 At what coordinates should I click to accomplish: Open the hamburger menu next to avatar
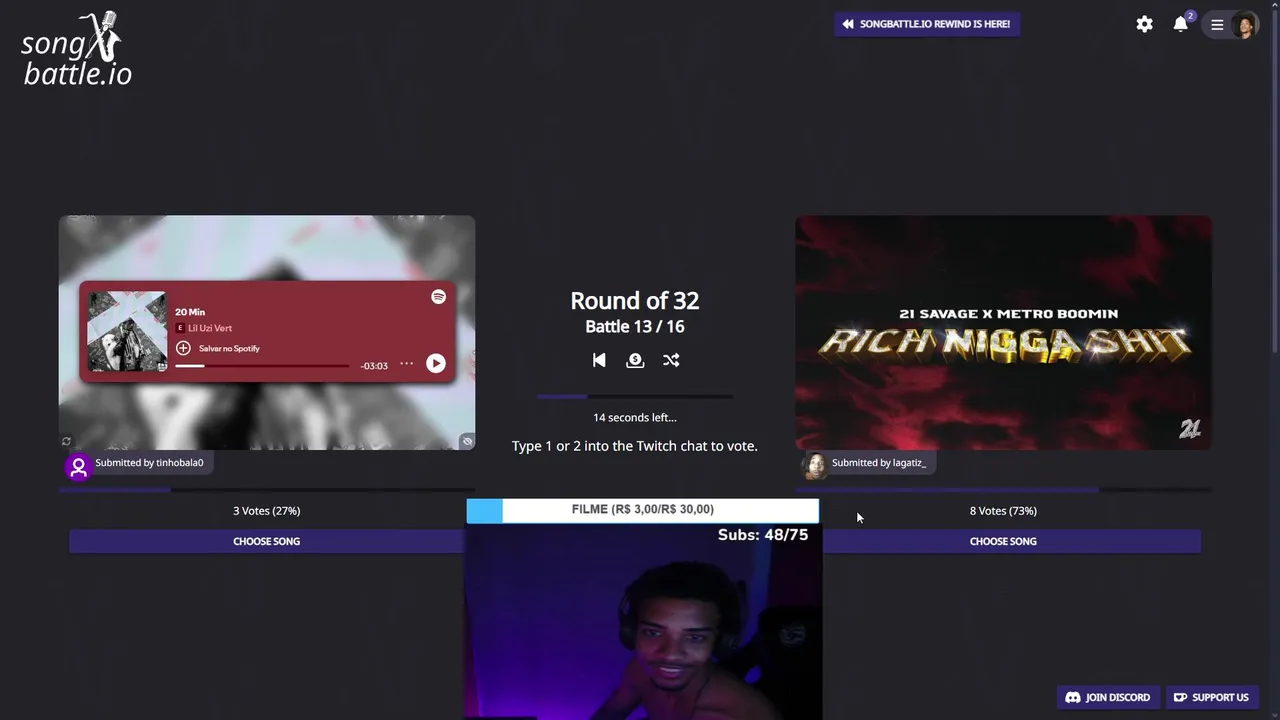(1217, 25)
